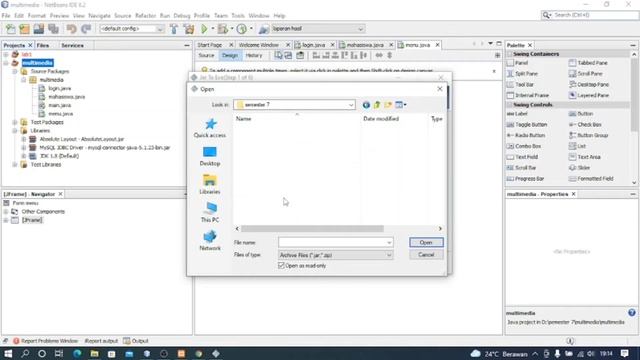640x360 pixels.
Task: Switch to the Files tab
Action: tap(43, 45)
